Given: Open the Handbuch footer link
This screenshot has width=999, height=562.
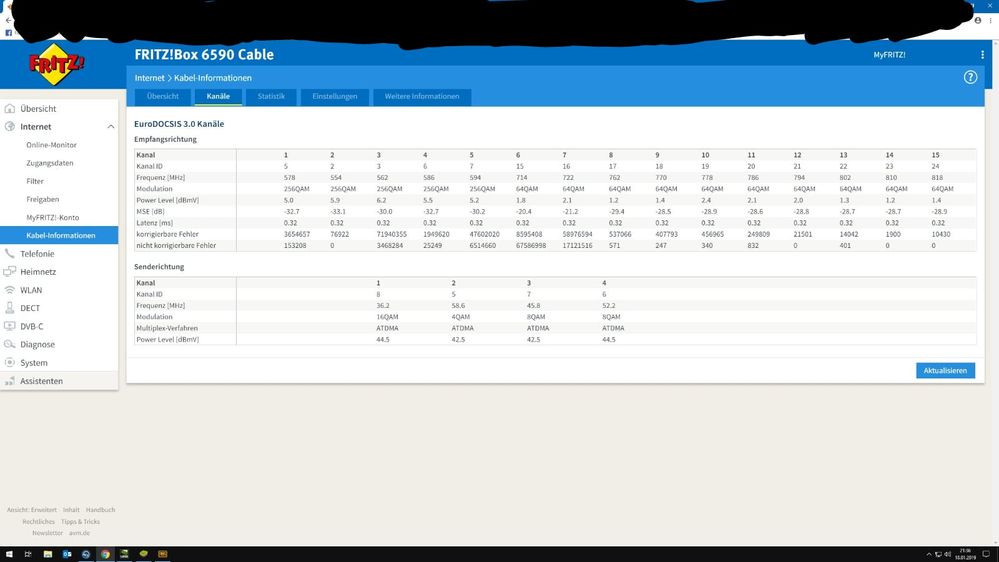Looking at the screenshot, I should point(101,510).
